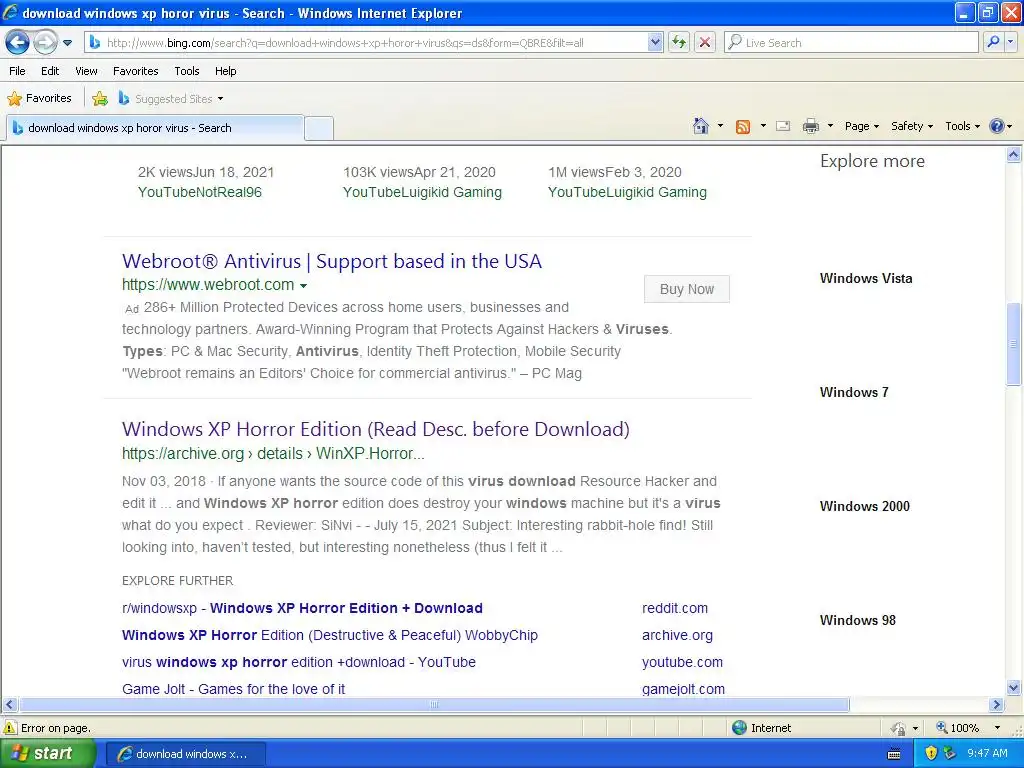Click the Add to Favorites Bar icon
1024x768 pixels.
coord(100,99)
